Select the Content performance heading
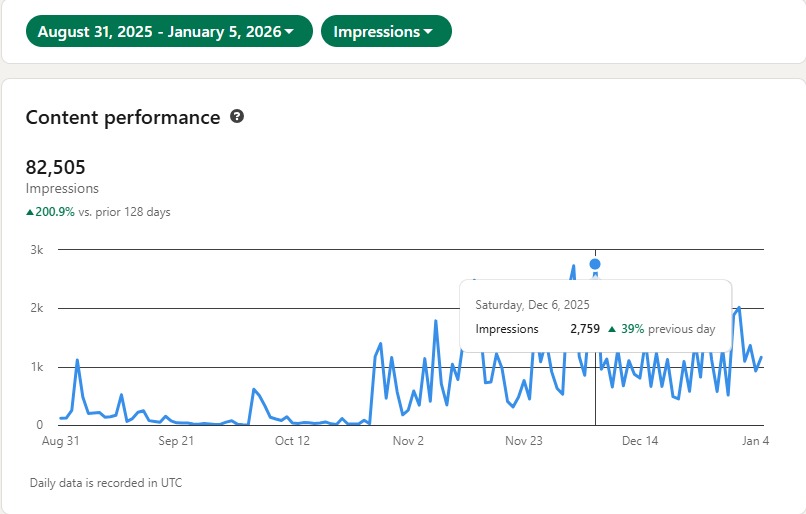Viewport: 806px width, 514px height. pyautogui.click(x=123, y=117)
